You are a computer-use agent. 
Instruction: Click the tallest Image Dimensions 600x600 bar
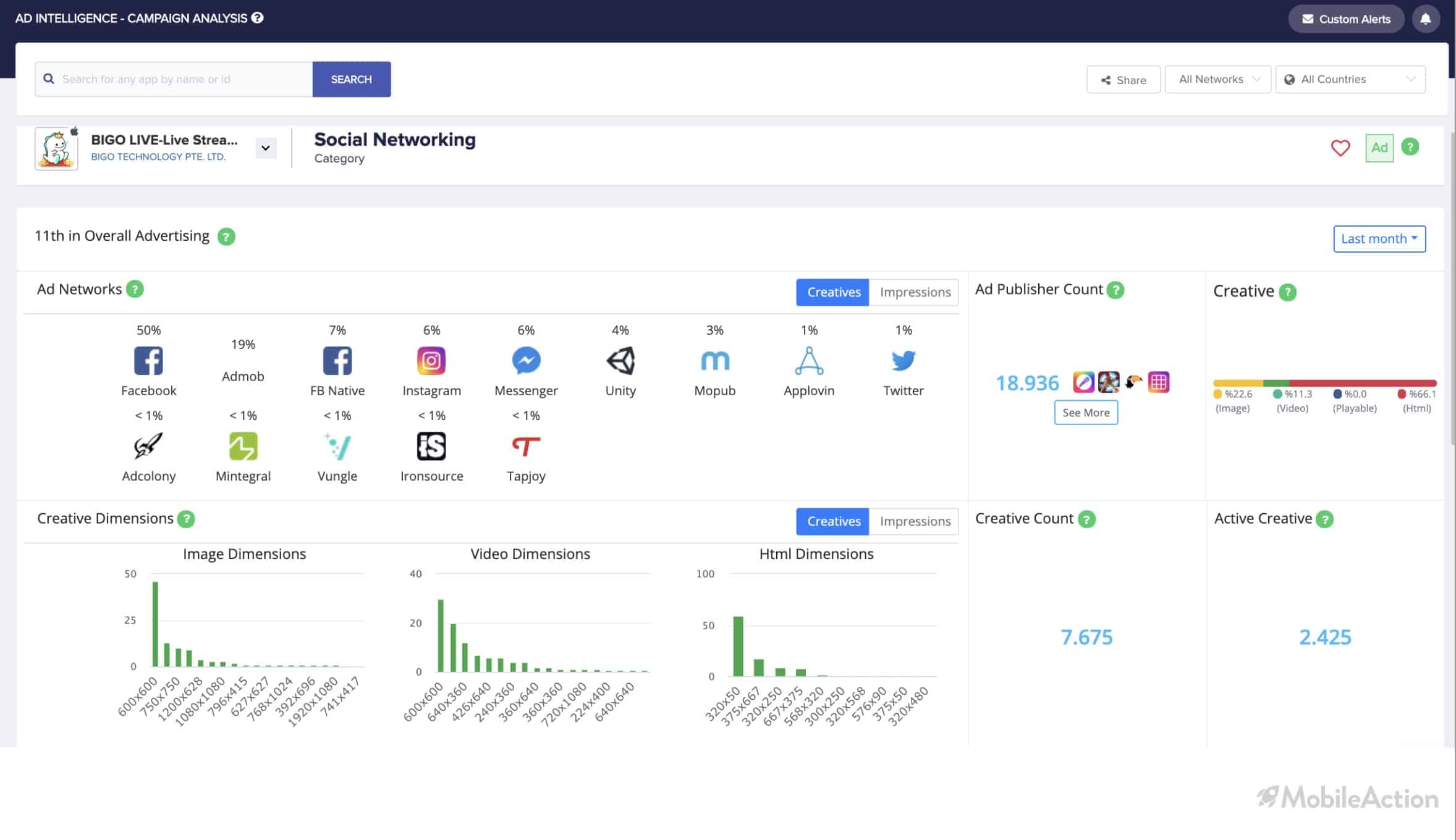155,624
